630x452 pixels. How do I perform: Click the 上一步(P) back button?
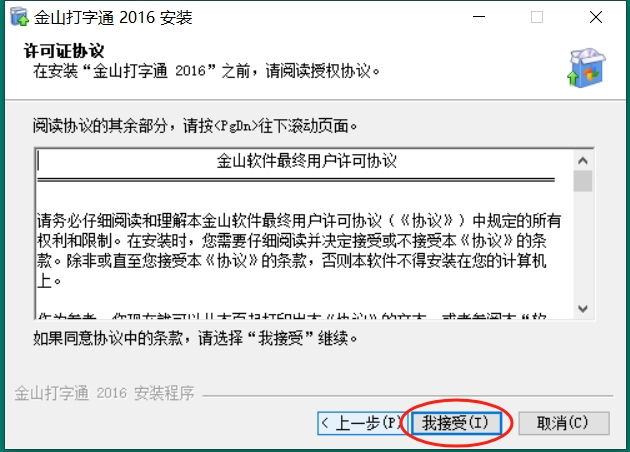[362, 423]
